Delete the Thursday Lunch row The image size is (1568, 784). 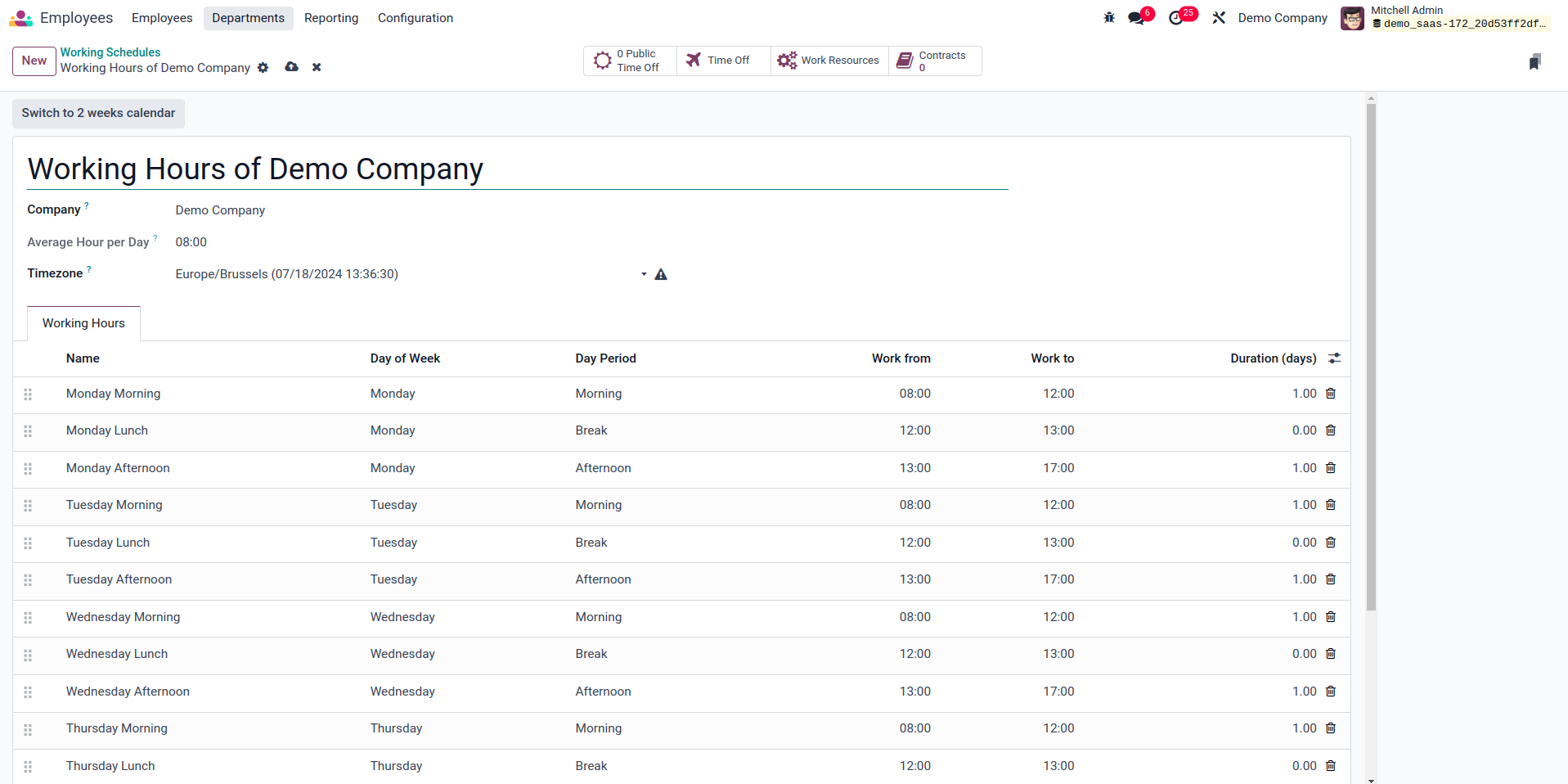[x=1331, y=766]
